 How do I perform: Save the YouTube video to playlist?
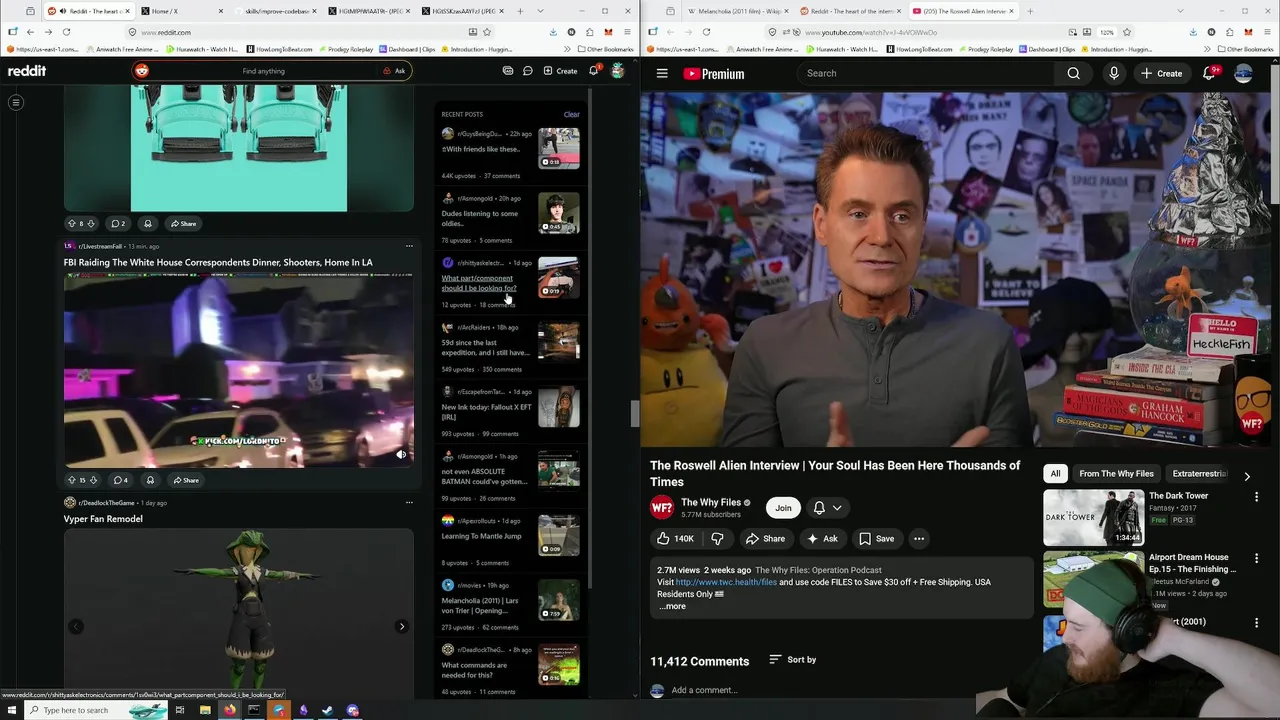point(877,538)
